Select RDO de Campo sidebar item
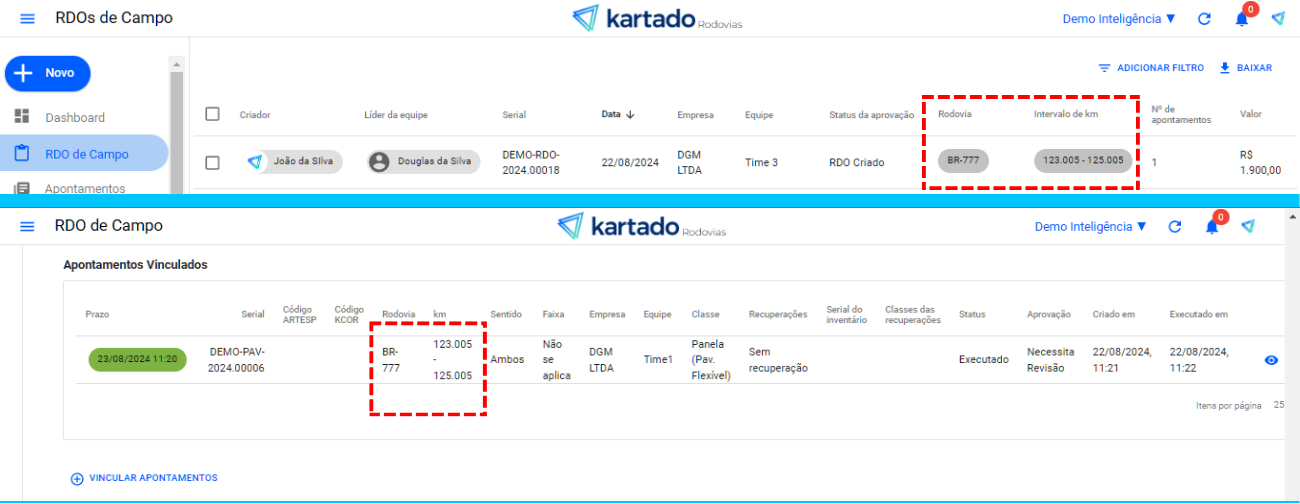The width and height of the screenshot is (1300, 504). click(86, 154)
